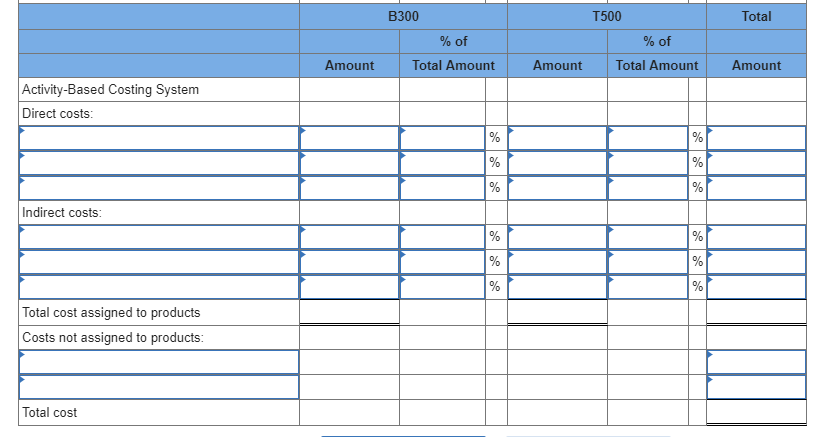Click T500 Amount cell, first indirect cost row
Screen dimensions: 816x437
(557, 237)
